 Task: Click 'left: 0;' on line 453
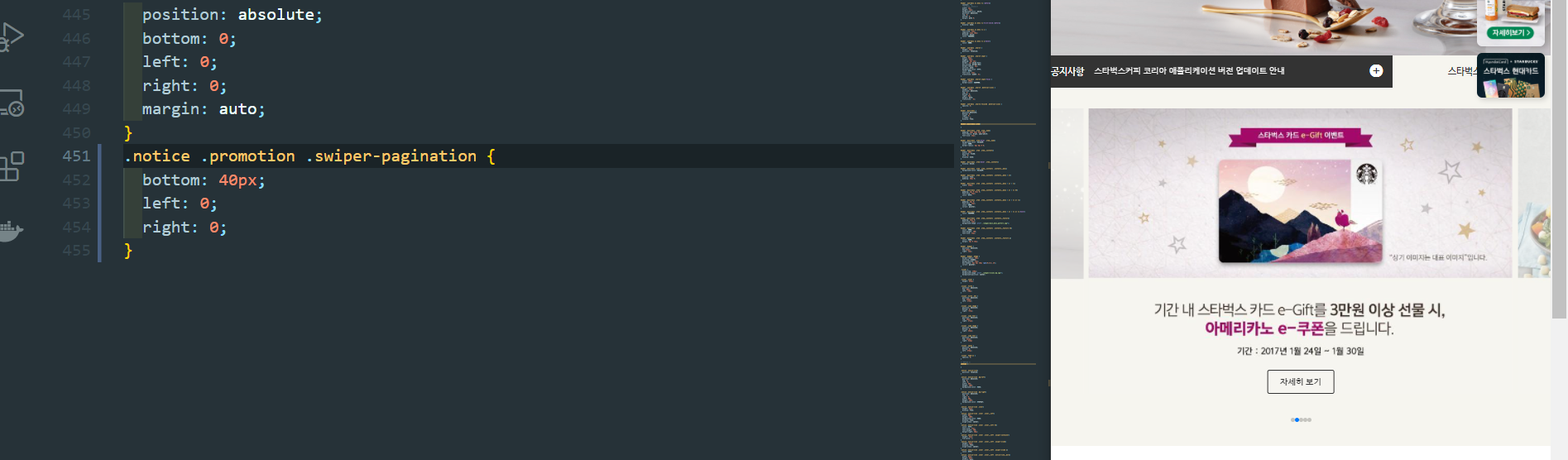(x=180, y=203)
